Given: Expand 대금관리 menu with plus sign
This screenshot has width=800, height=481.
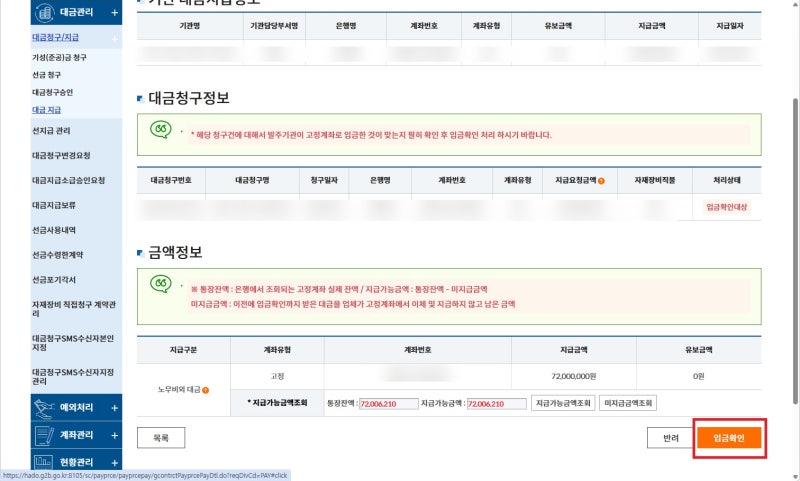Looking at the screenshot, I should (114, 12).
